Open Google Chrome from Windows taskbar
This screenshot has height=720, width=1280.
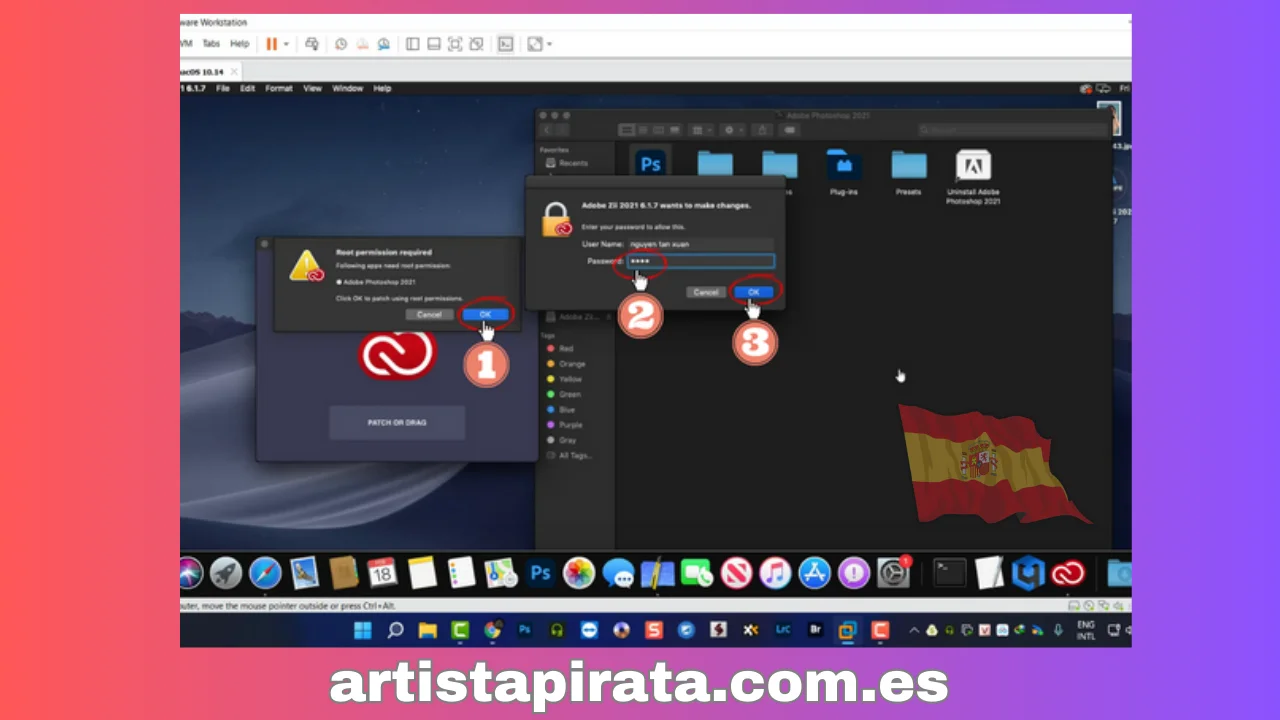(492, 630)
